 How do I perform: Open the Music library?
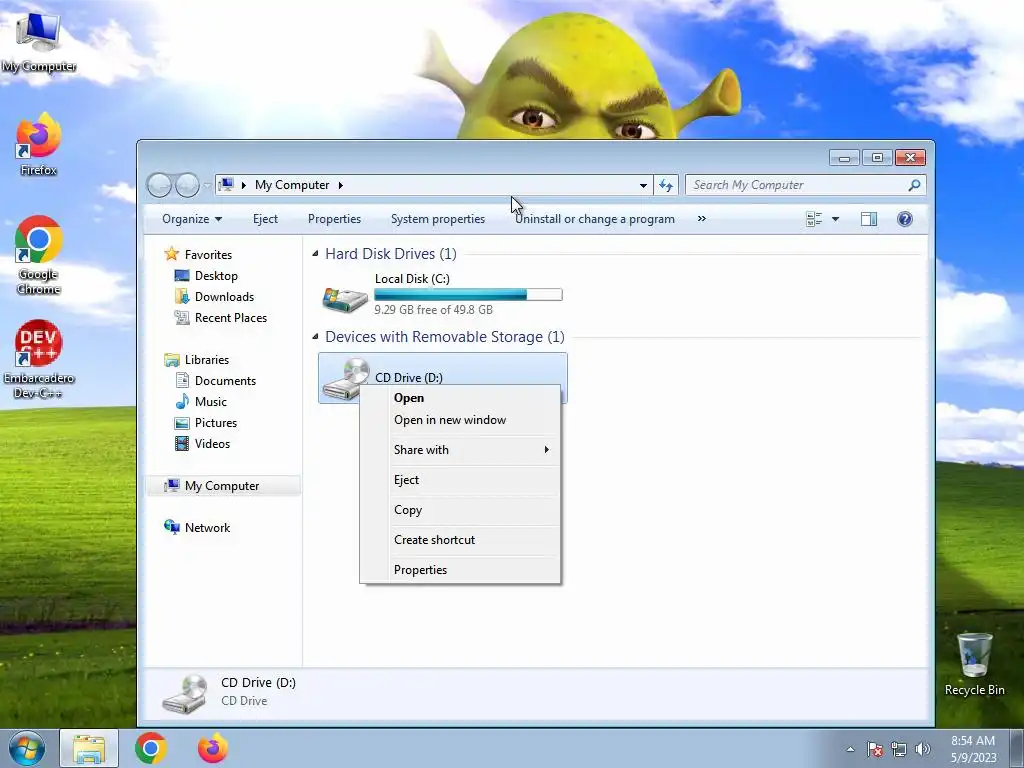point(210,402)
